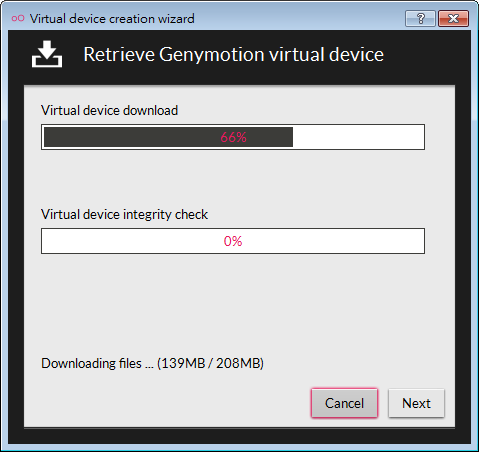The height and width of the screenshot is (452, 479).
Task: Click the download tray icon in header
Action: click(x=47, y=54)
